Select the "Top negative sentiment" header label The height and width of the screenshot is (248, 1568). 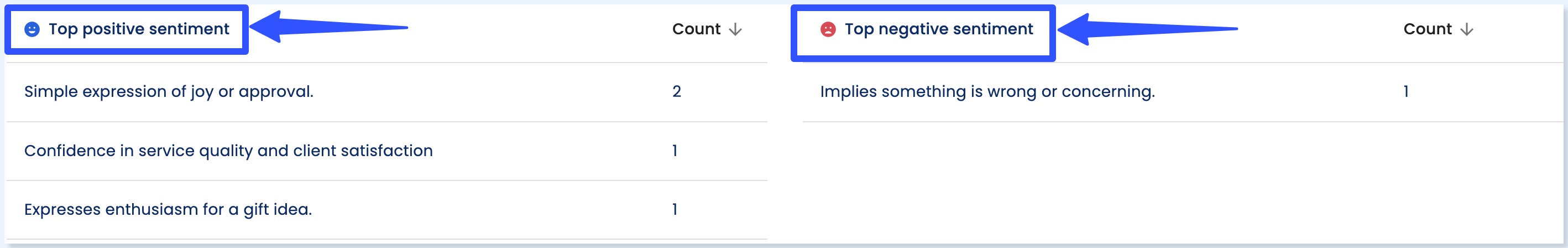938,29
